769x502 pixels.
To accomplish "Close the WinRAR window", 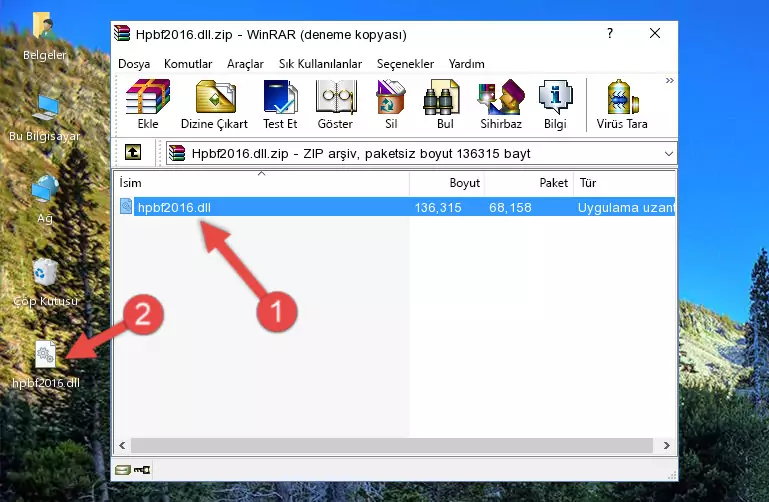I will (655, 33).
